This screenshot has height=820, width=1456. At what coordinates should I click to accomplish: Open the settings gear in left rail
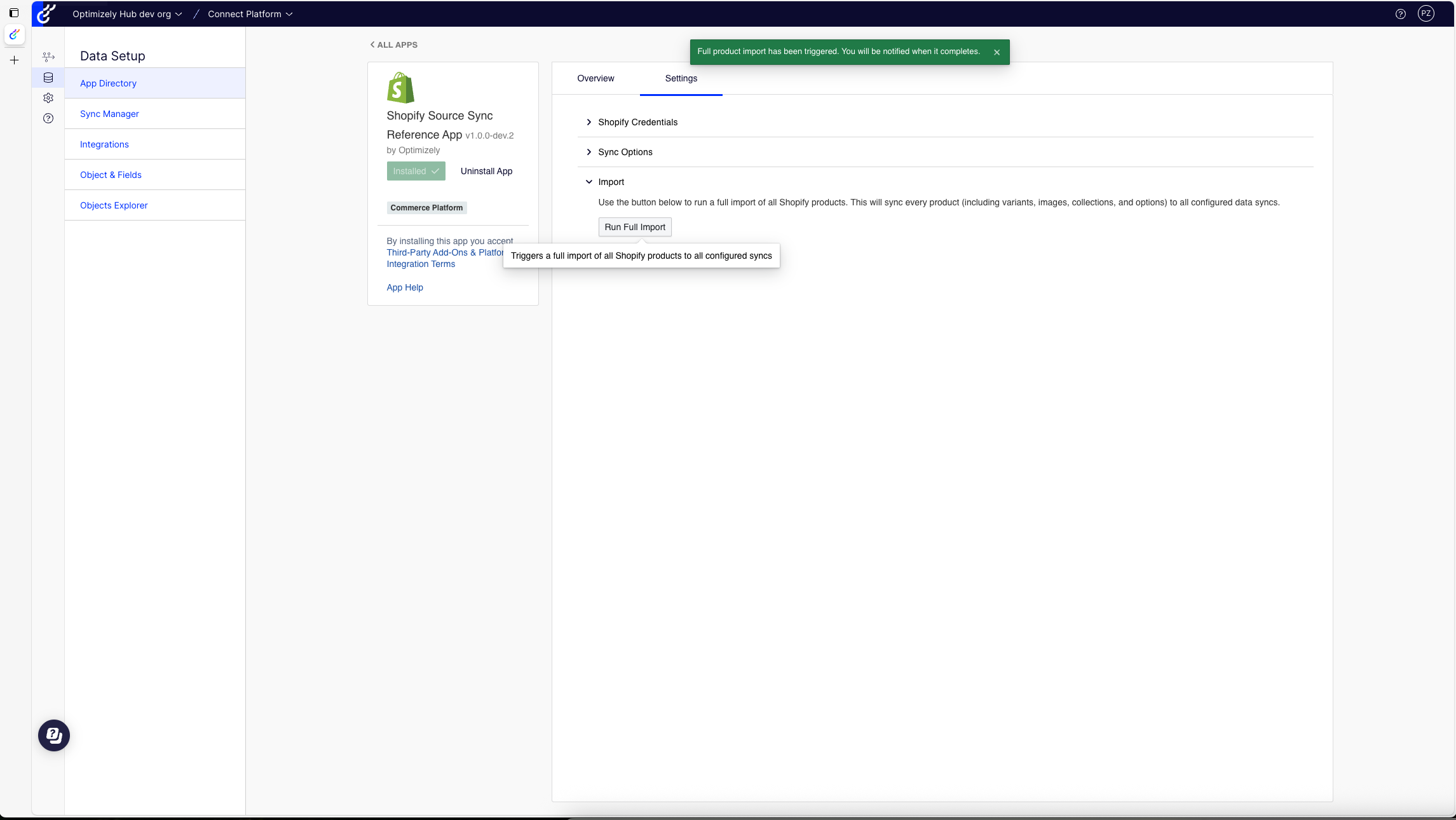point(48,98)
